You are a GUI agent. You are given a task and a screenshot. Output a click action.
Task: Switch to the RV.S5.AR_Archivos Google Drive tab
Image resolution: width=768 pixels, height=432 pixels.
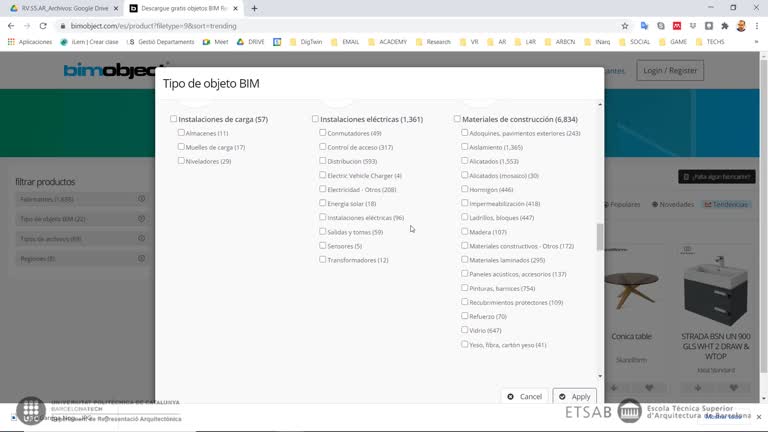pos(60,8)
